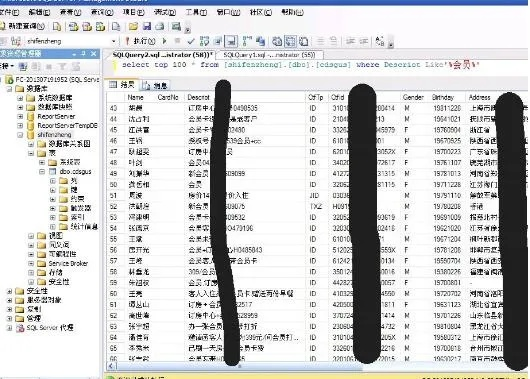Screen dimensions: 530x379
Task: Click the Comment Out Selected Lines icon
Action: [320, 41]
